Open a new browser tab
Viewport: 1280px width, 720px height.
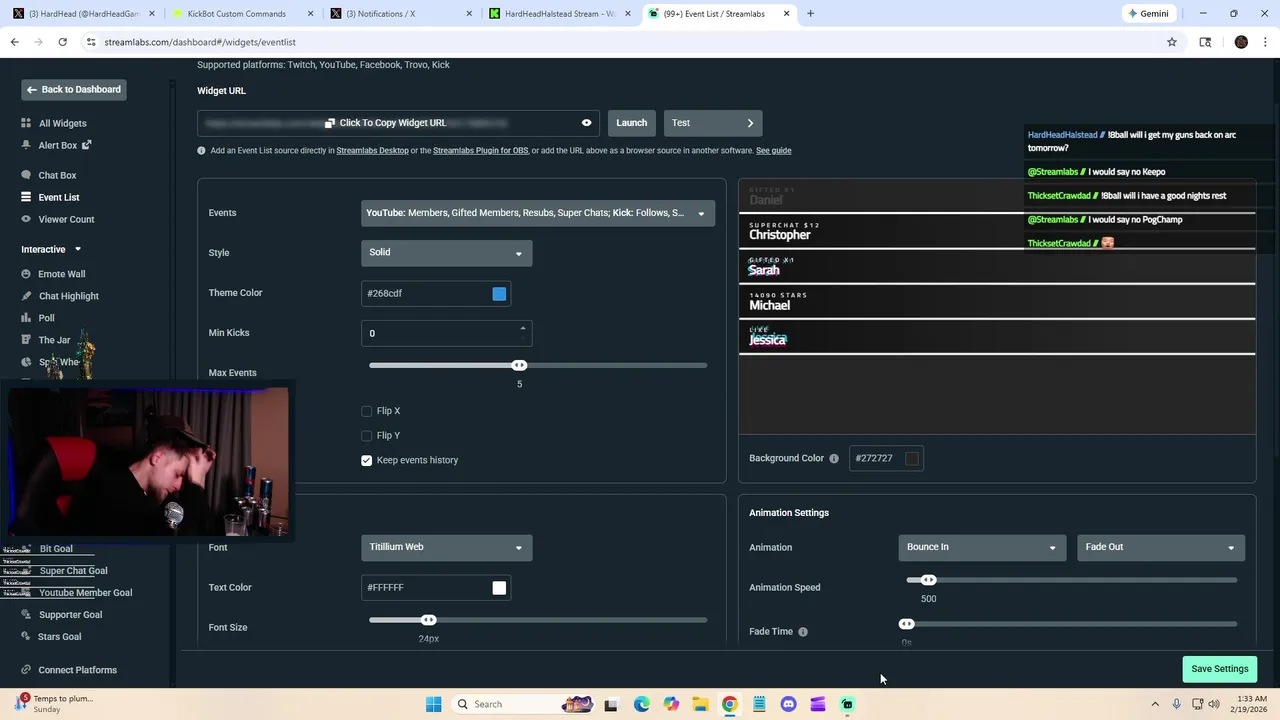(811, 14)
